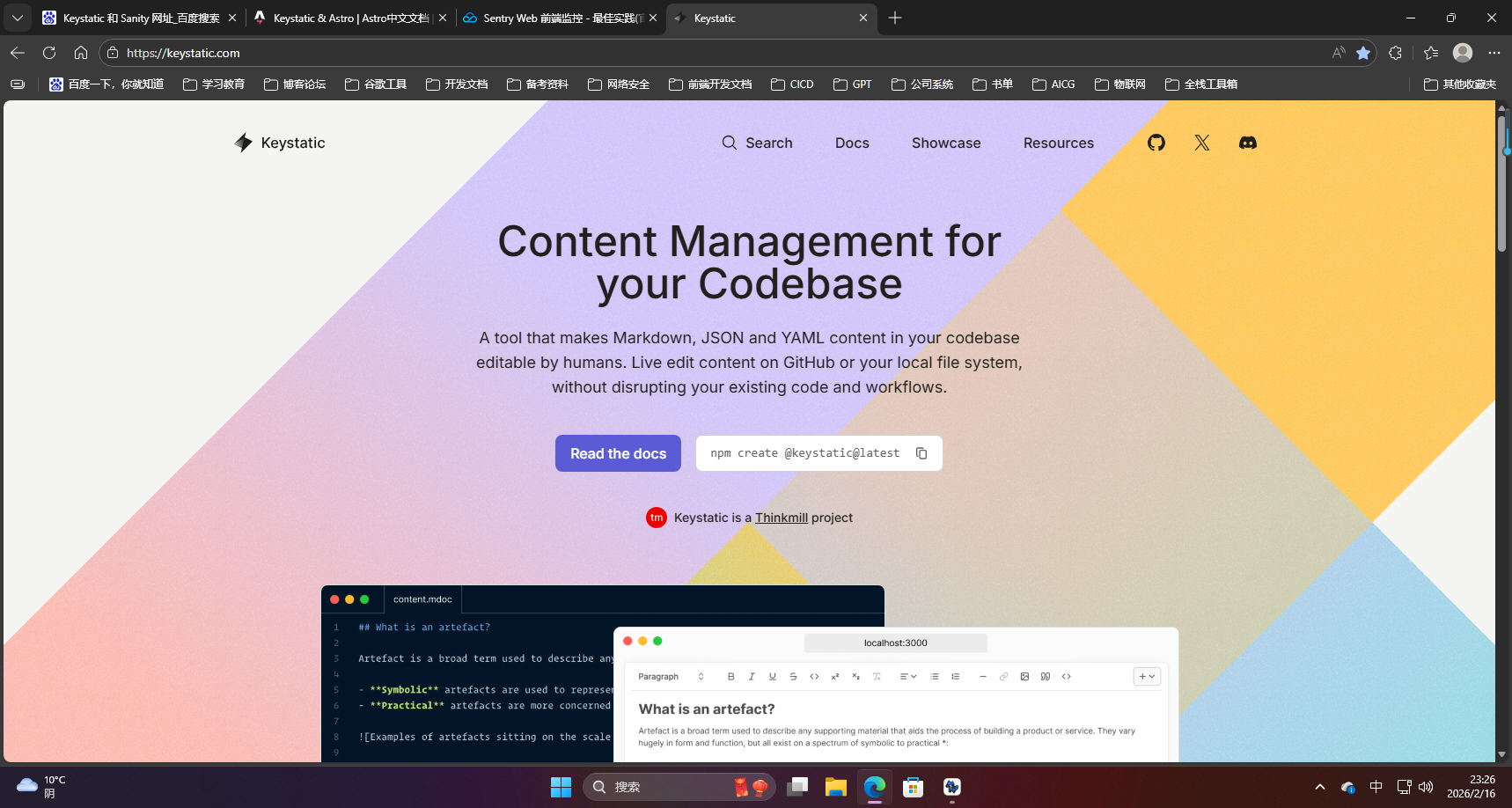Open the Showcase page
Screen dimensions: 1512x808
[x=946, y=143]
